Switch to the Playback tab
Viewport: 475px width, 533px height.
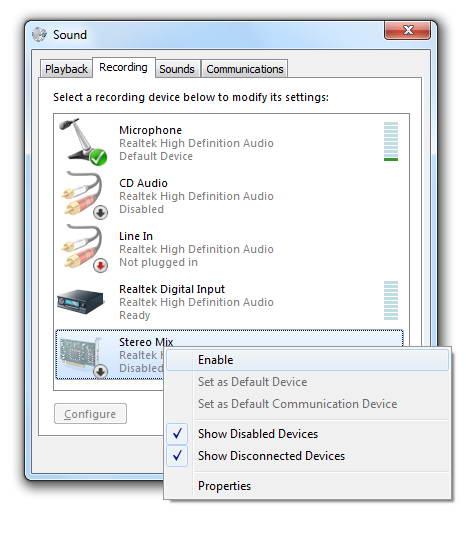66,69
